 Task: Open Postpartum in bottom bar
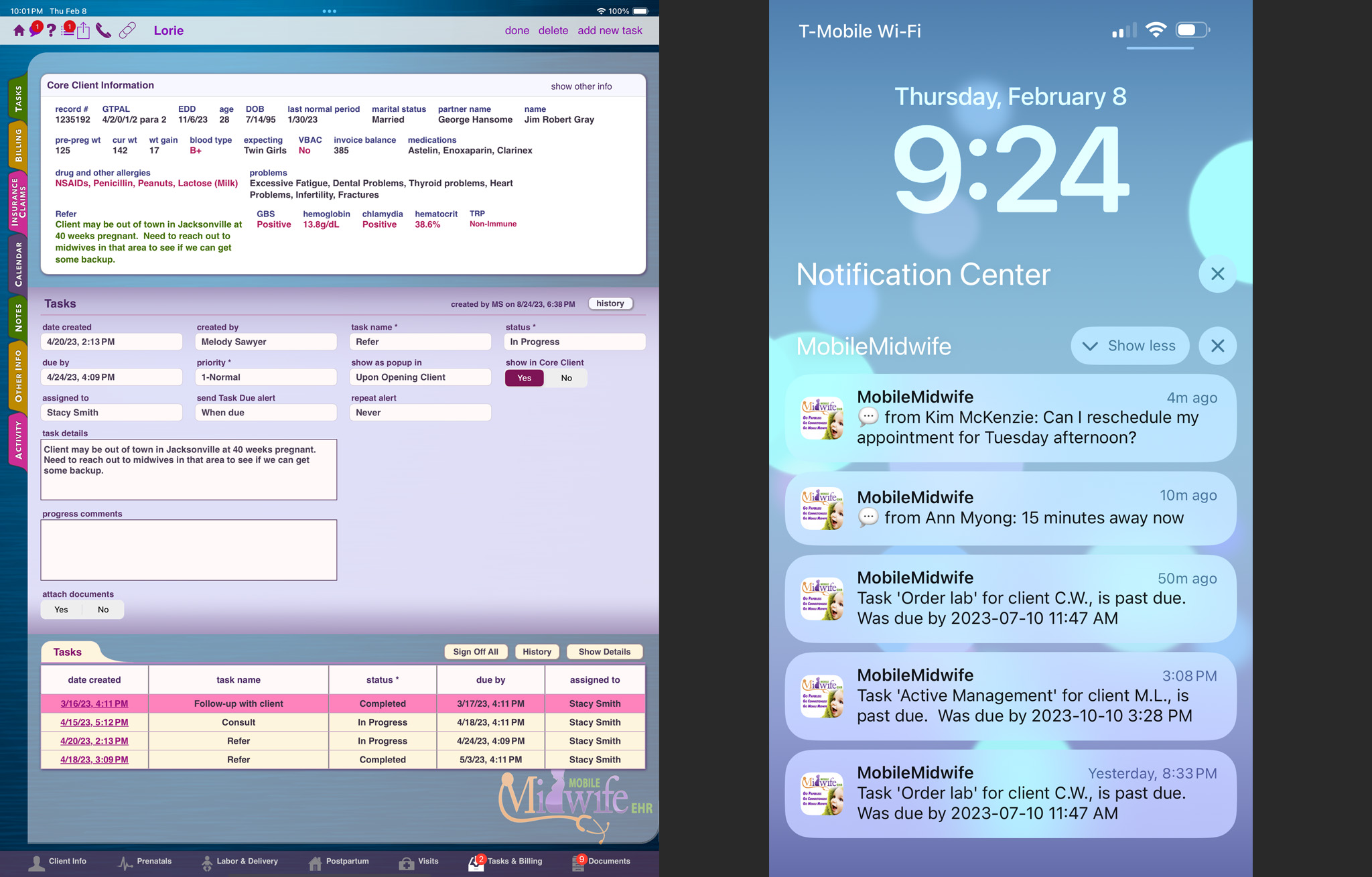[338, 862]
